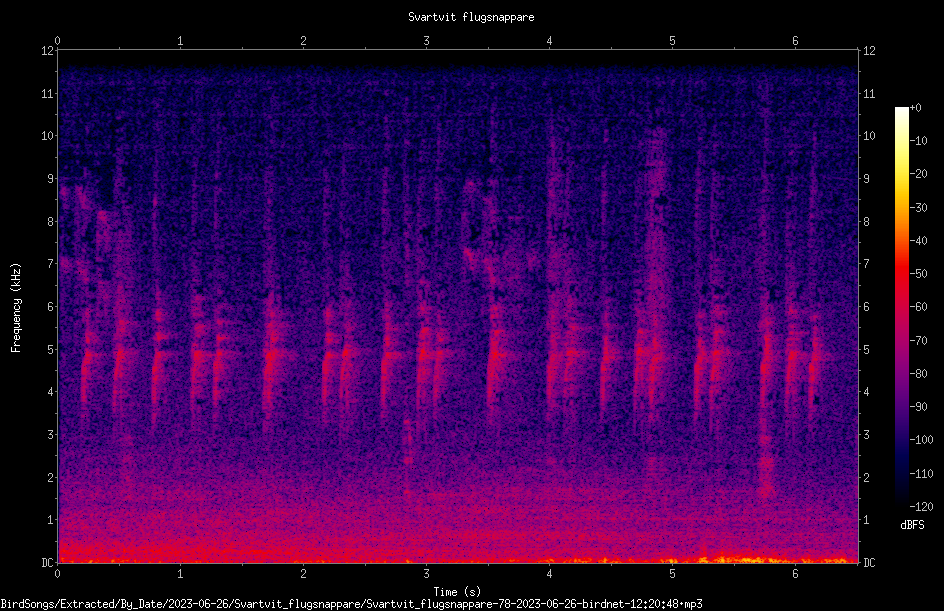944x611 pixels.
Task: Click the top '6' seconds time label
Action: coord(795,40)
